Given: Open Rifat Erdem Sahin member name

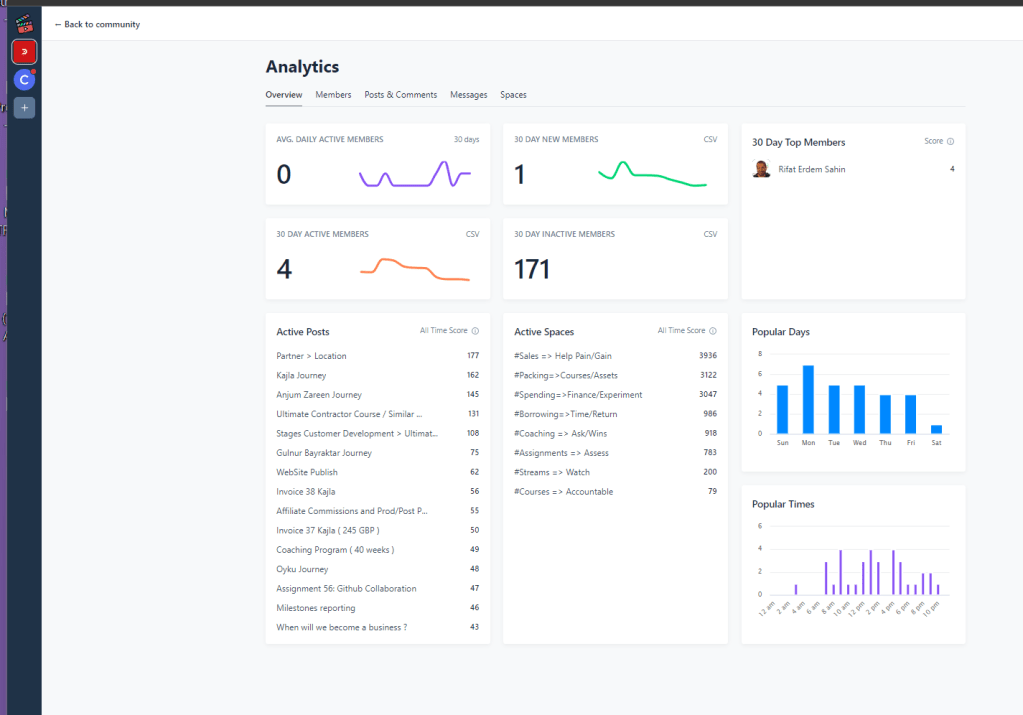Looking at the screenshot, I should click(x=812, y=169).
